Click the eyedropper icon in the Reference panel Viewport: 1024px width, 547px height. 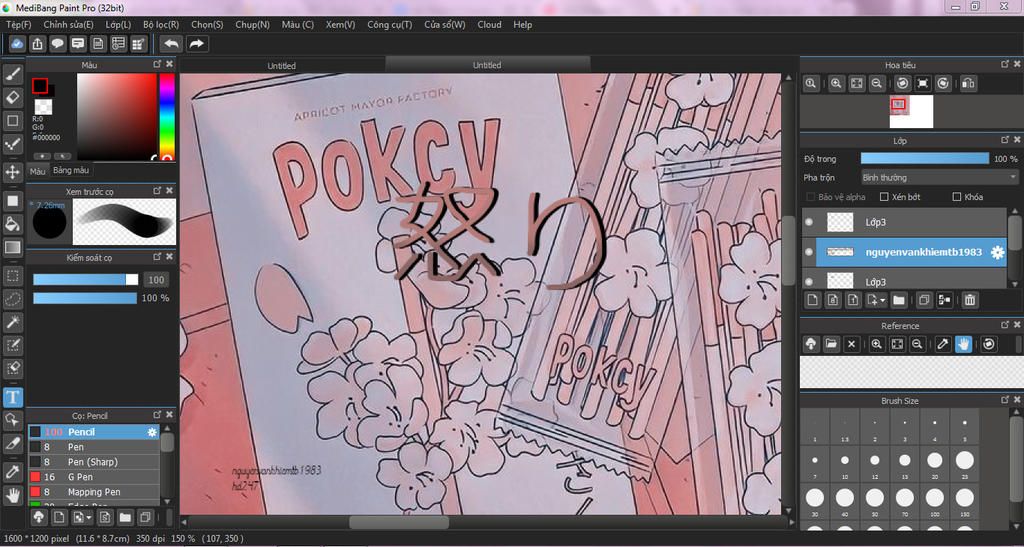click(x=942, y=344)
